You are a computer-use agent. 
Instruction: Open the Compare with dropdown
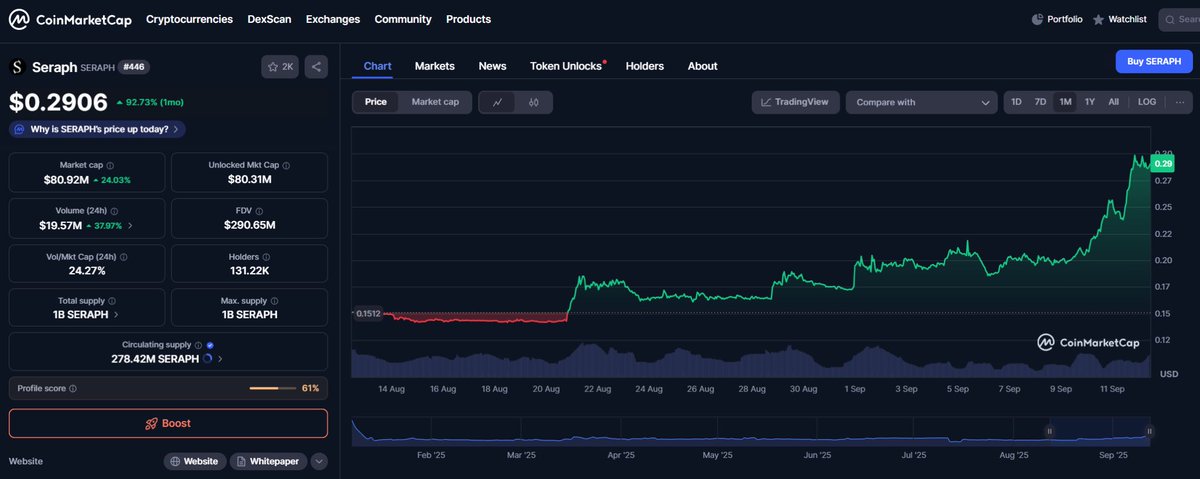pos(920,102)
